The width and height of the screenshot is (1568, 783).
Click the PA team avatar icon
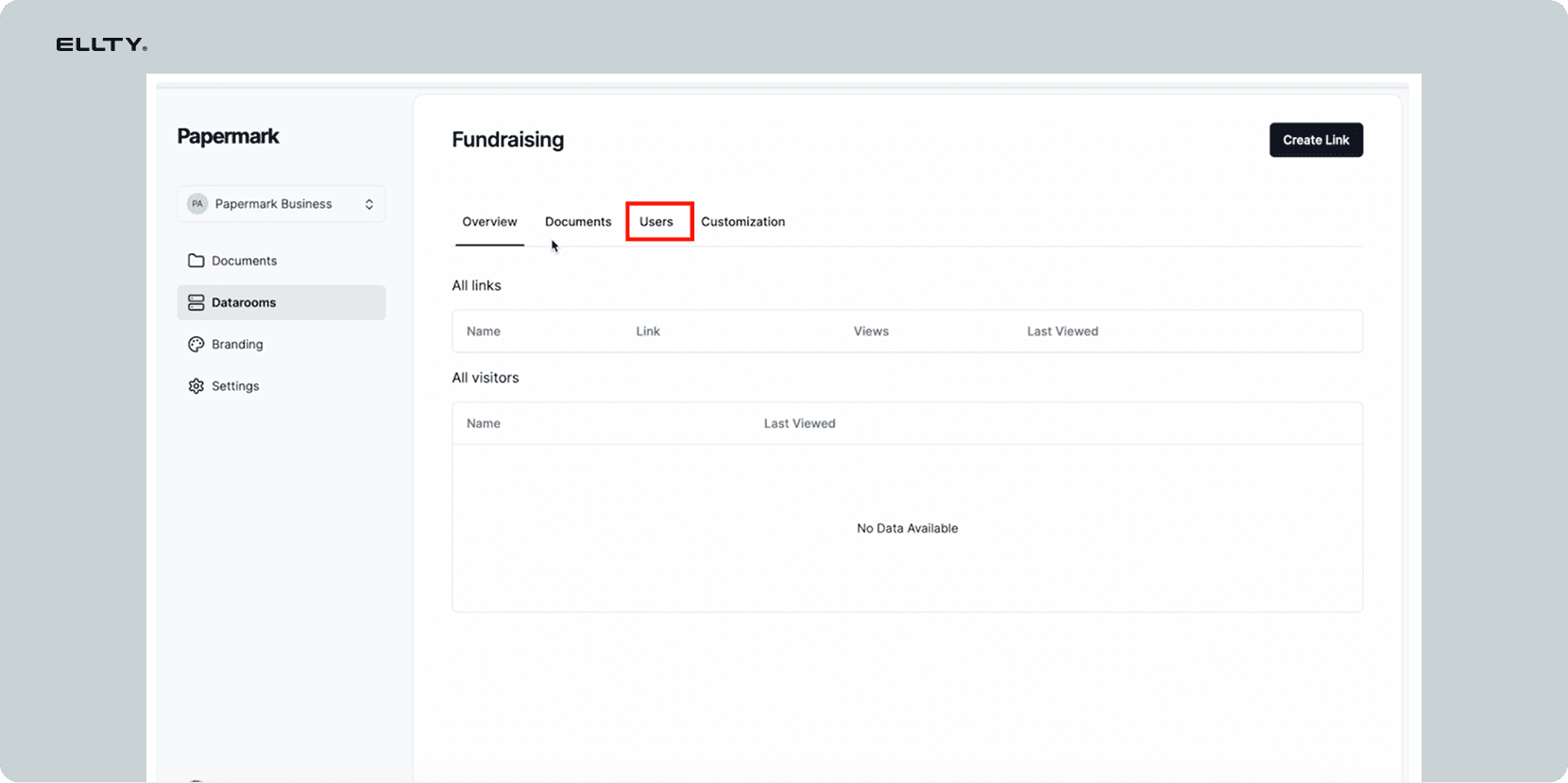(196, 204)
